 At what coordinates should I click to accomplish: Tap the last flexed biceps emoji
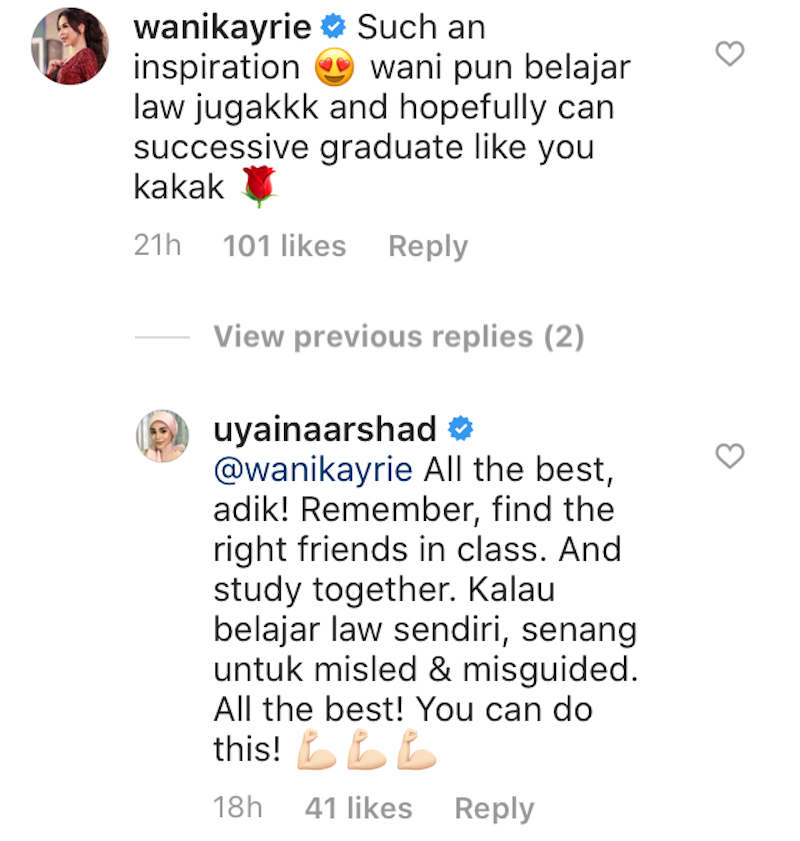[x=417, y=750]
